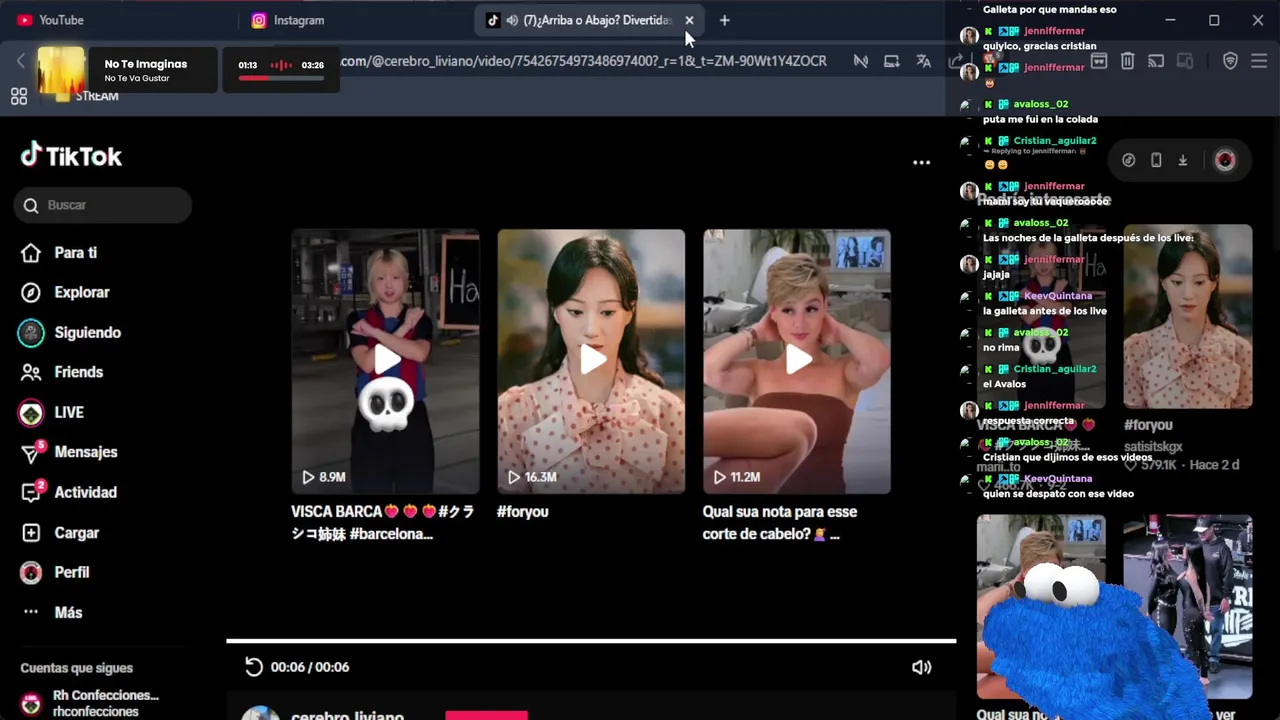Play the VISCA BARCA video thumbnail
Screen dimensions: 1280x720
click(x=386, y=362)
